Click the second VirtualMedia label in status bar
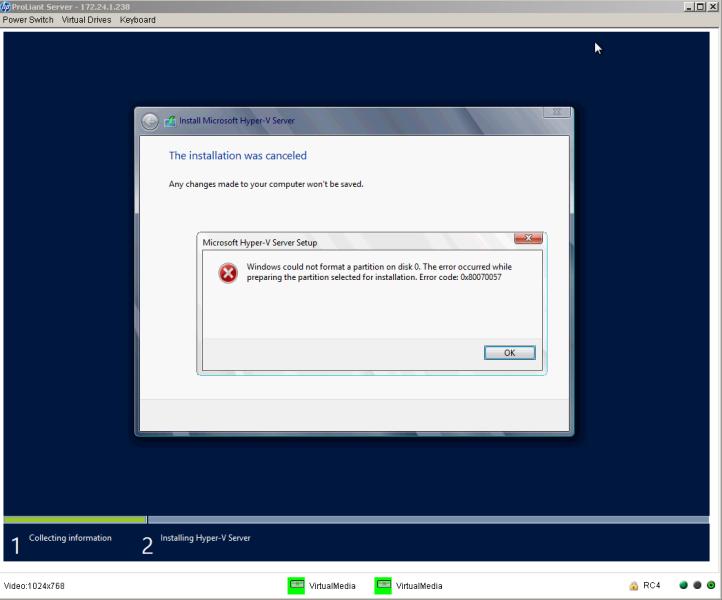This screenshot has width=722, height=600. coord(419,586)
